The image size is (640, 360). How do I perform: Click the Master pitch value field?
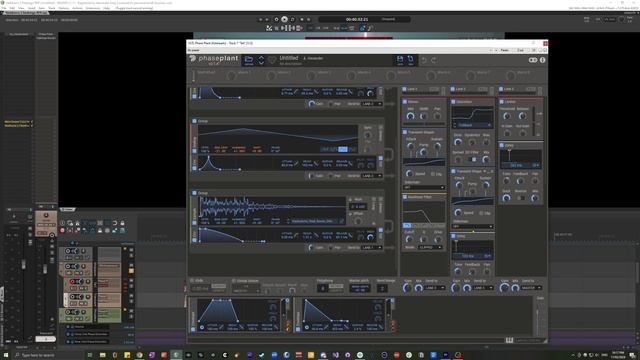[360, 288]
